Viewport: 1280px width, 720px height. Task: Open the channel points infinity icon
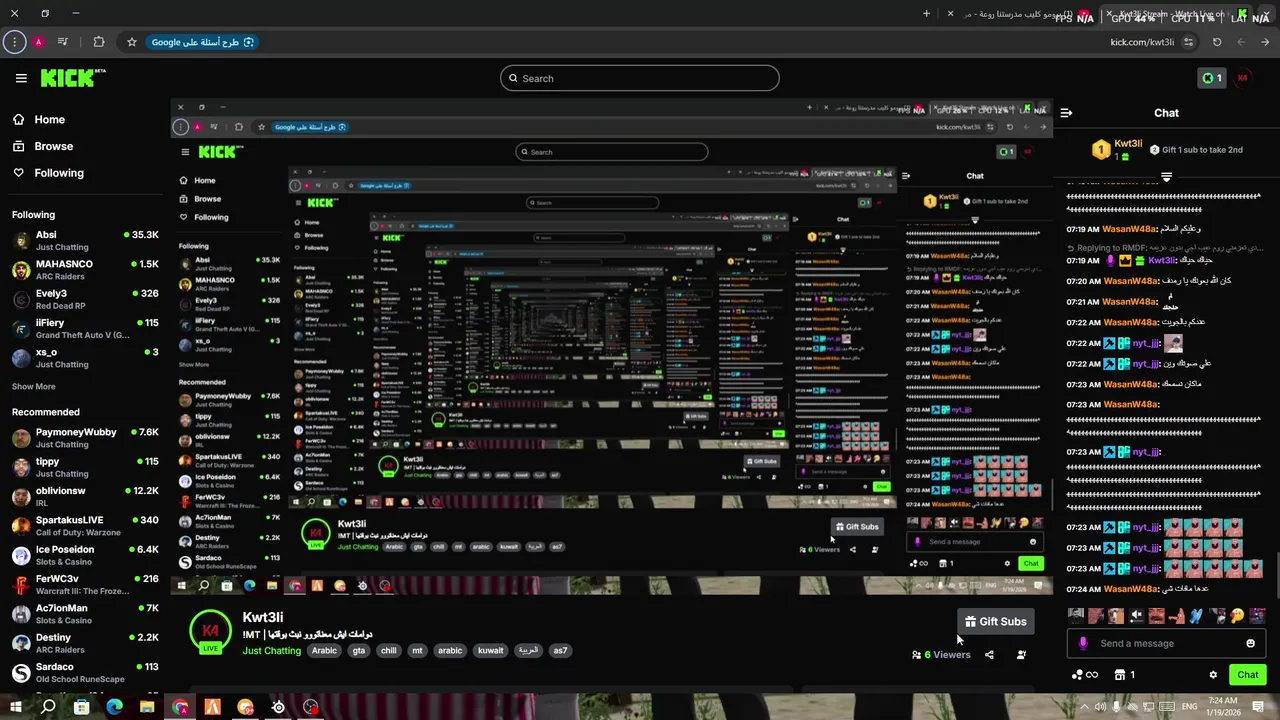pyautogui.click(x=1084, y=675)
